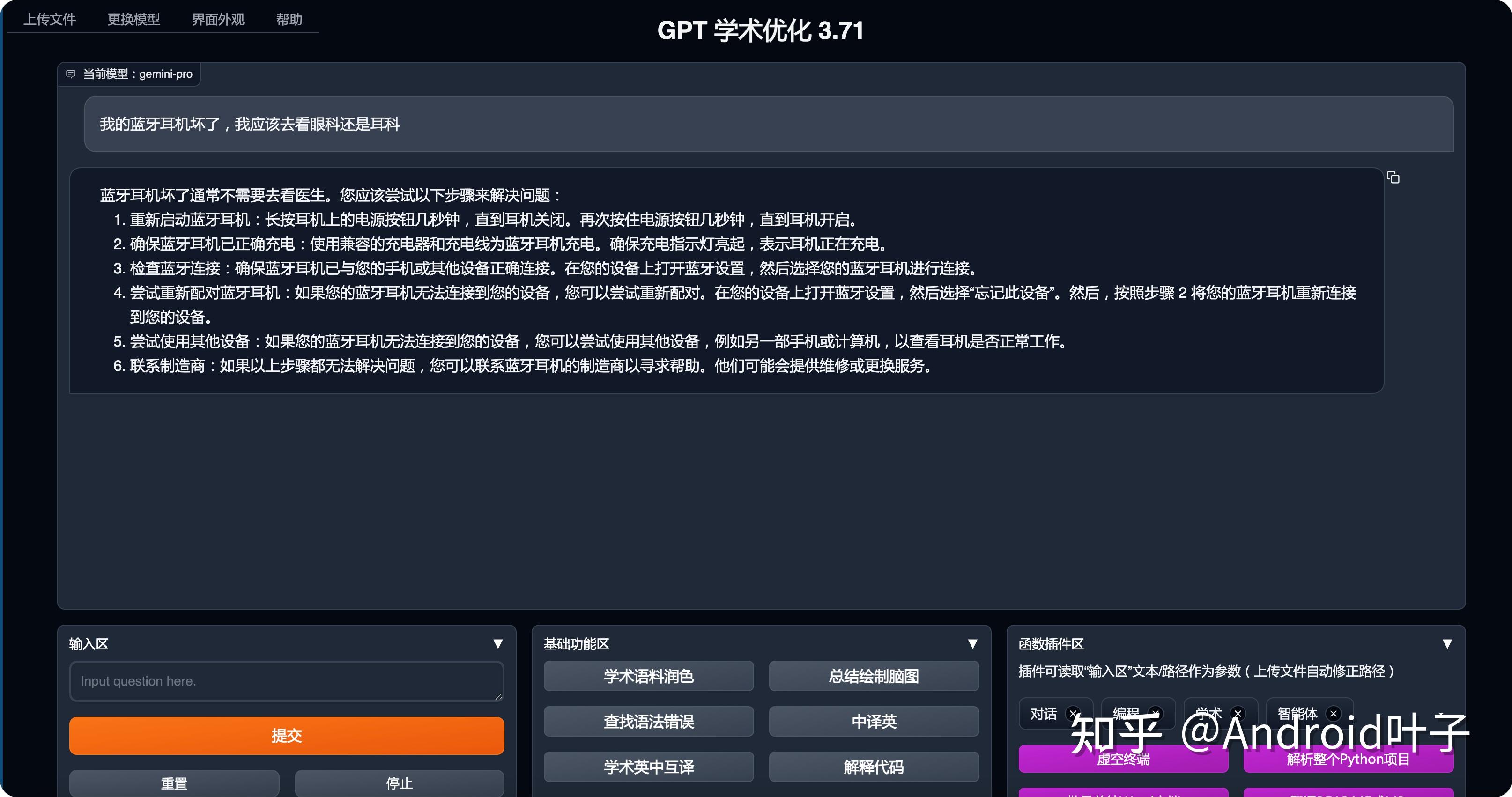This screenshot has height=797, width=1512.
Task: Copy the chatbot's response using copy icon
Action: pyautogui.click(x=1393, y=178)
